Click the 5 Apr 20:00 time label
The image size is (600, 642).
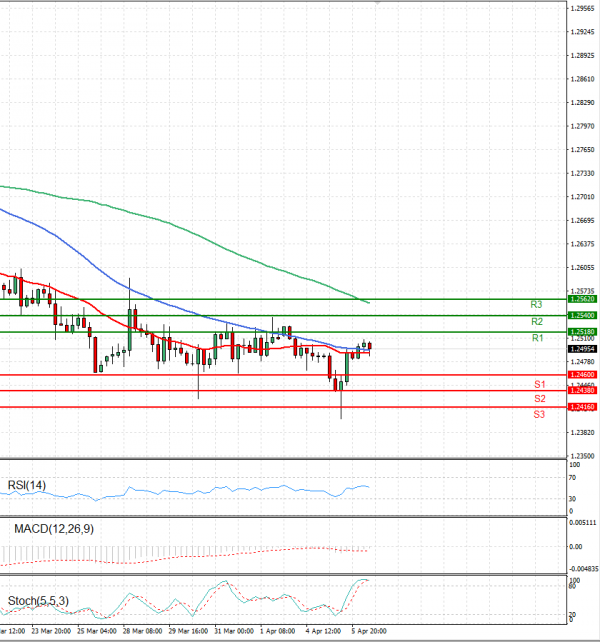point(369,631)
